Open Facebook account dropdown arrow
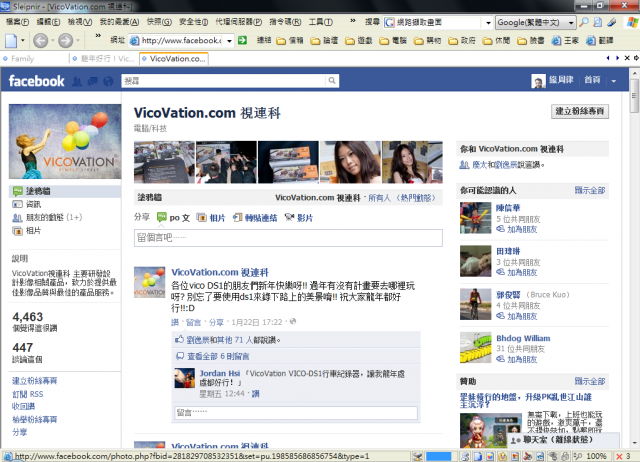Screen dimensions: 640x462 pos(613,81)
